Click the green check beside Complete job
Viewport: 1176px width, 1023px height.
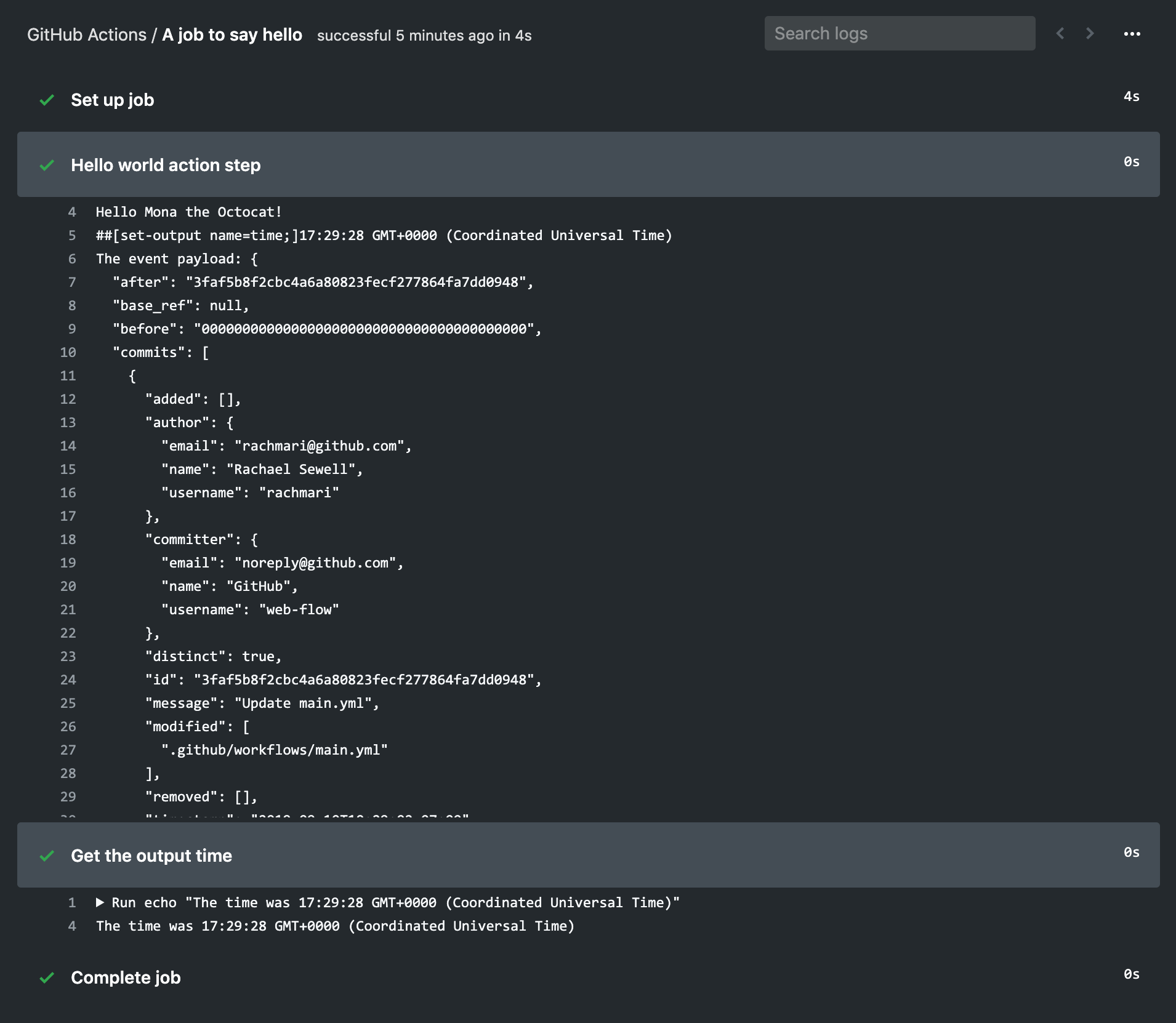pyautogui.click(x=47, y=977)
